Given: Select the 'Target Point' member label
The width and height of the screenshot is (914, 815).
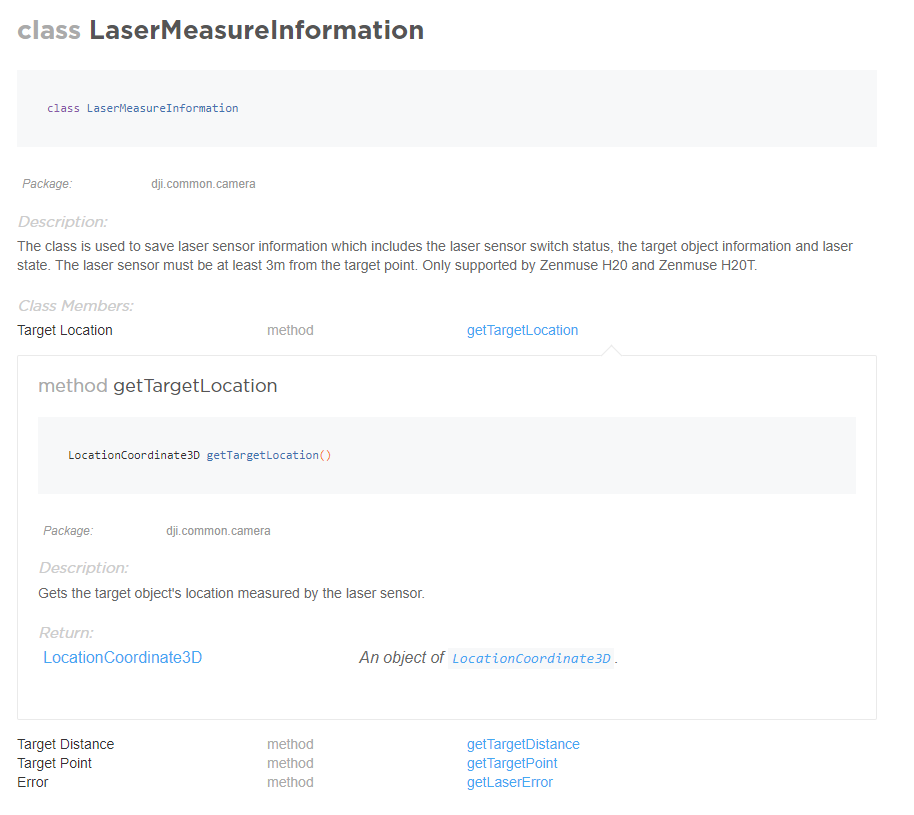Looking at the screenshot, I should (54, 763).
